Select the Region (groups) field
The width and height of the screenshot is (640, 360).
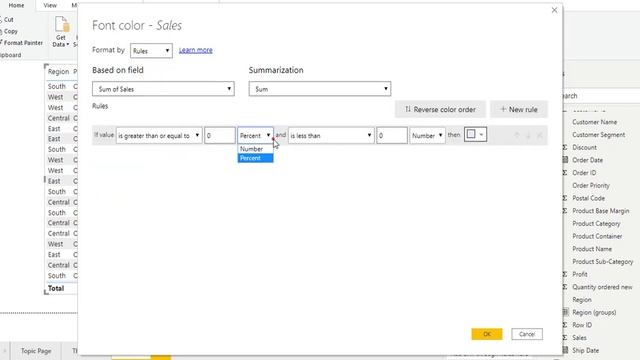tap(594, 312)
